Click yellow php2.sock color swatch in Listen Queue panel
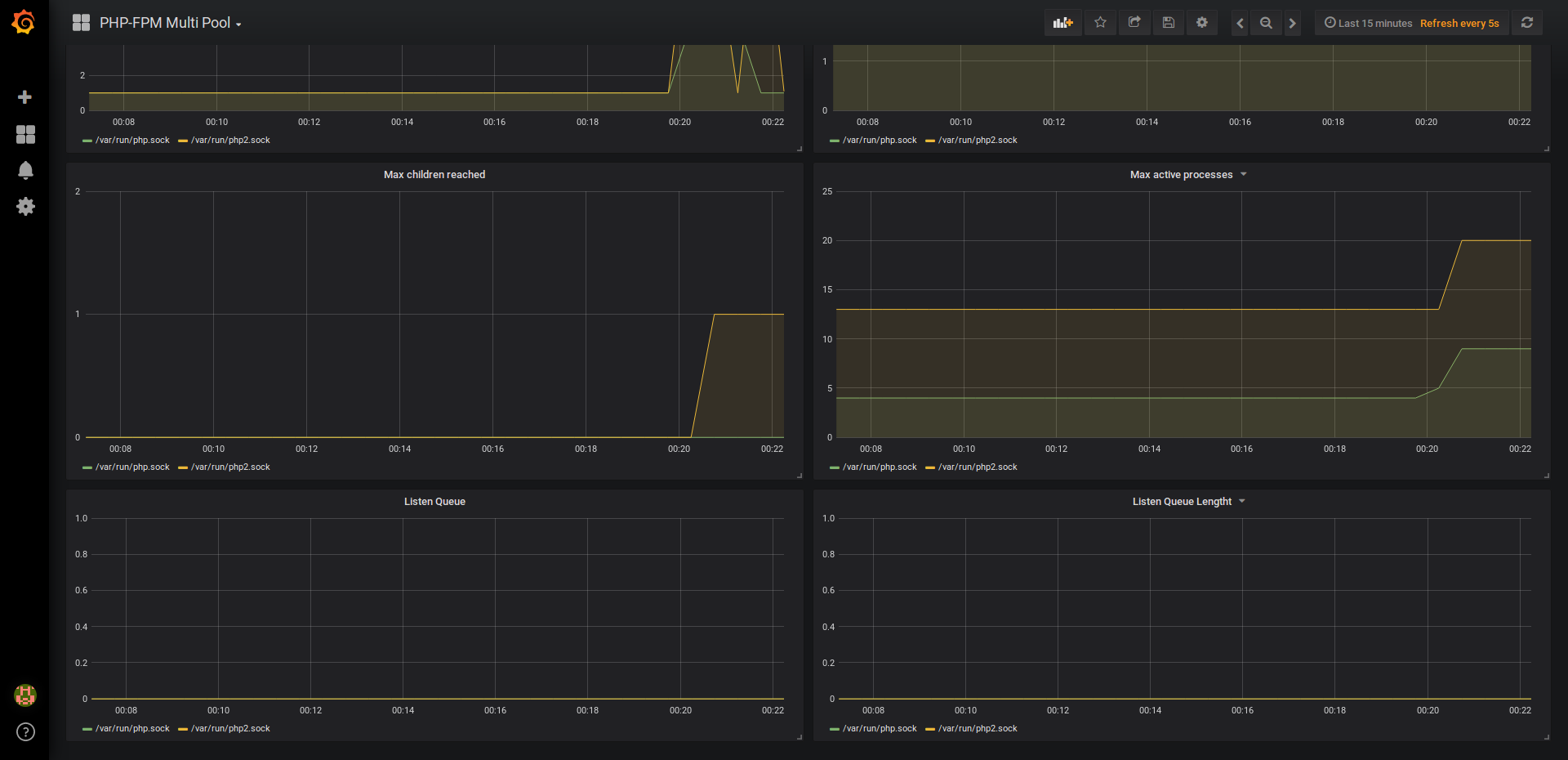 click(183, 730)
